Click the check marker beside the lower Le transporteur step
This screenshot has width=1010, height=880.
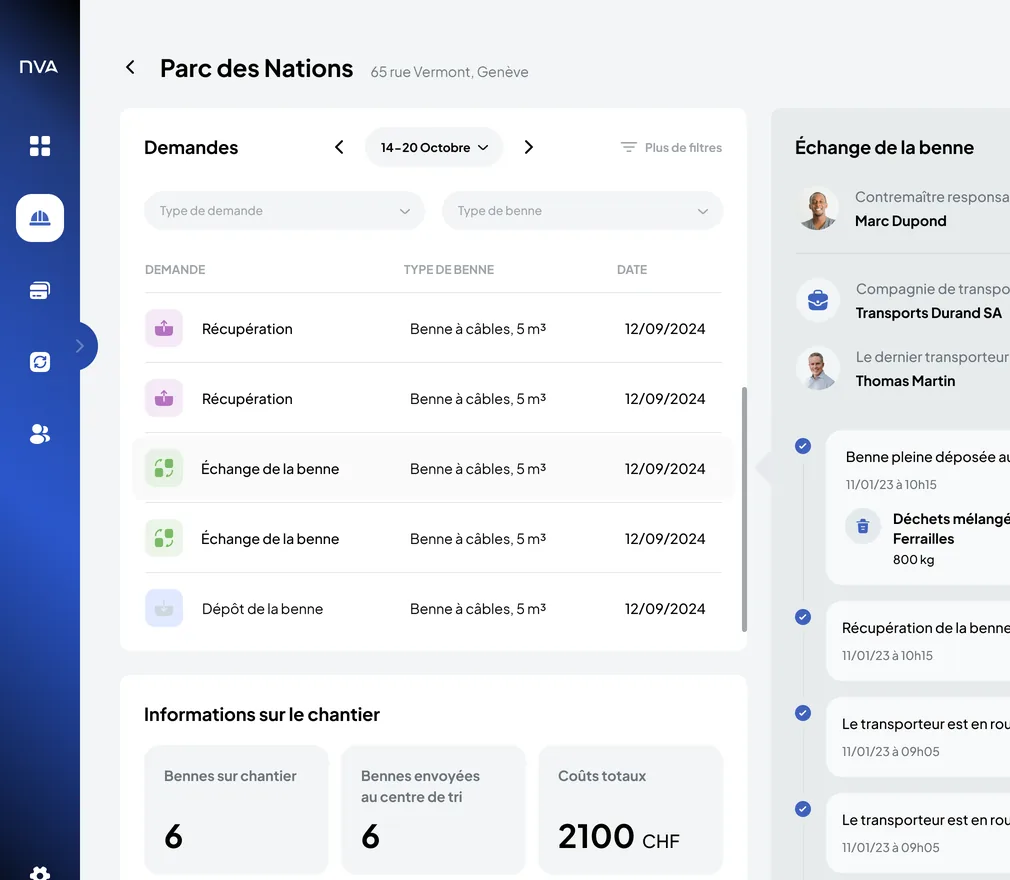pos(803,809)
